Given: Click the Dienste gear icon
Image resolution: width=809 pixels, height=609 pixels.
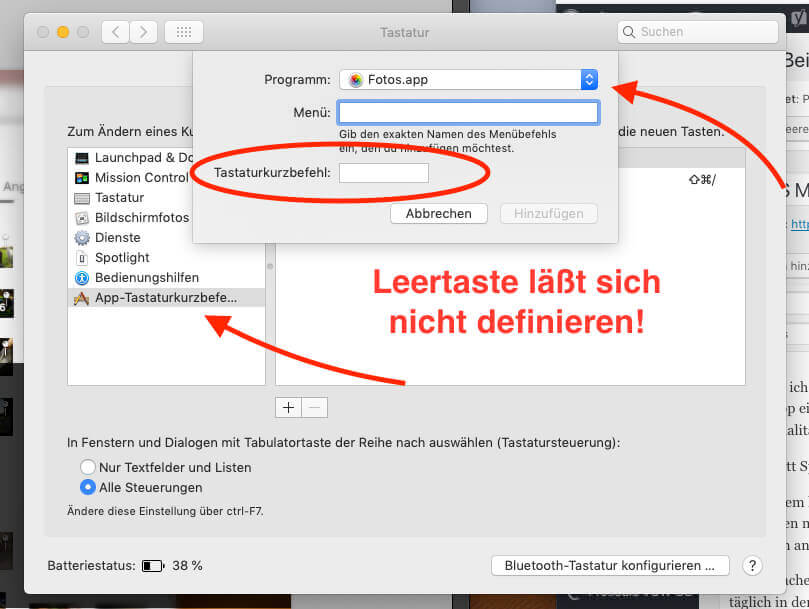Looking at the screenshot, I should [82, 238].
